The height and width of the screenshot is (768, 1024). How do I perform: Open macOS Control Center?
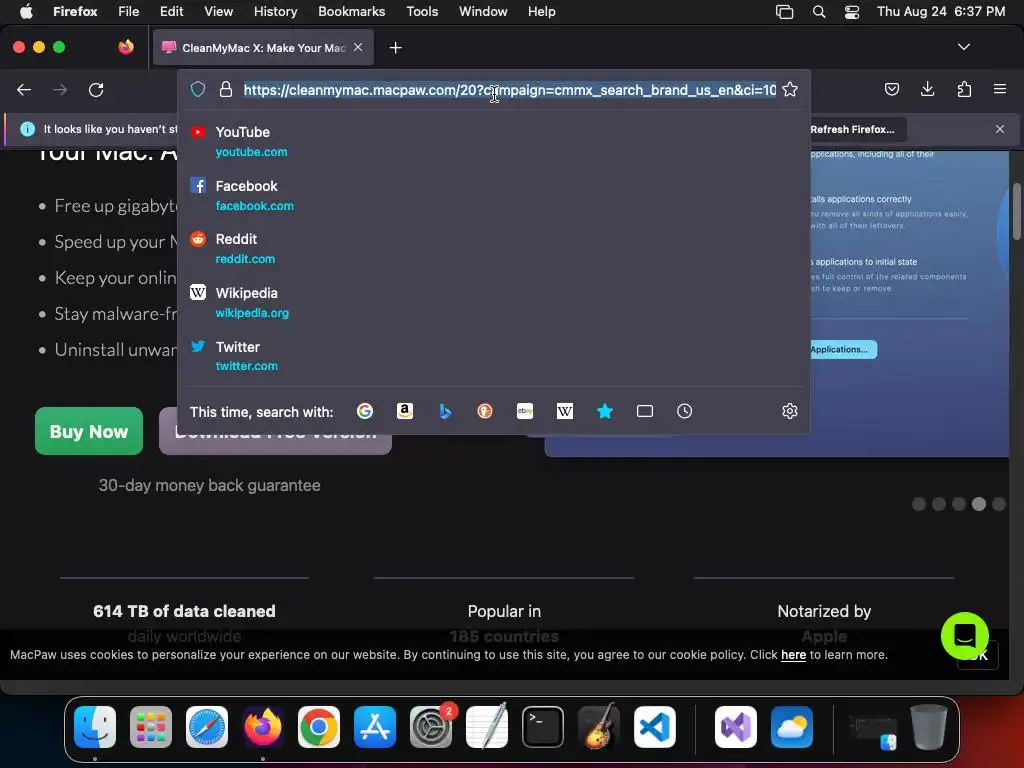tap(852, 11)
